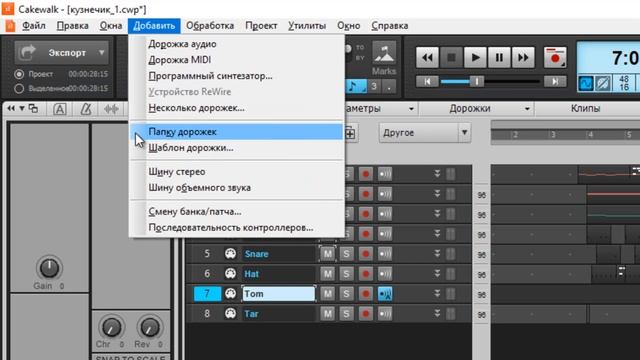640x360 pixels.
Task: Click the dock/undock inspector icon
Action: [33, 109]
